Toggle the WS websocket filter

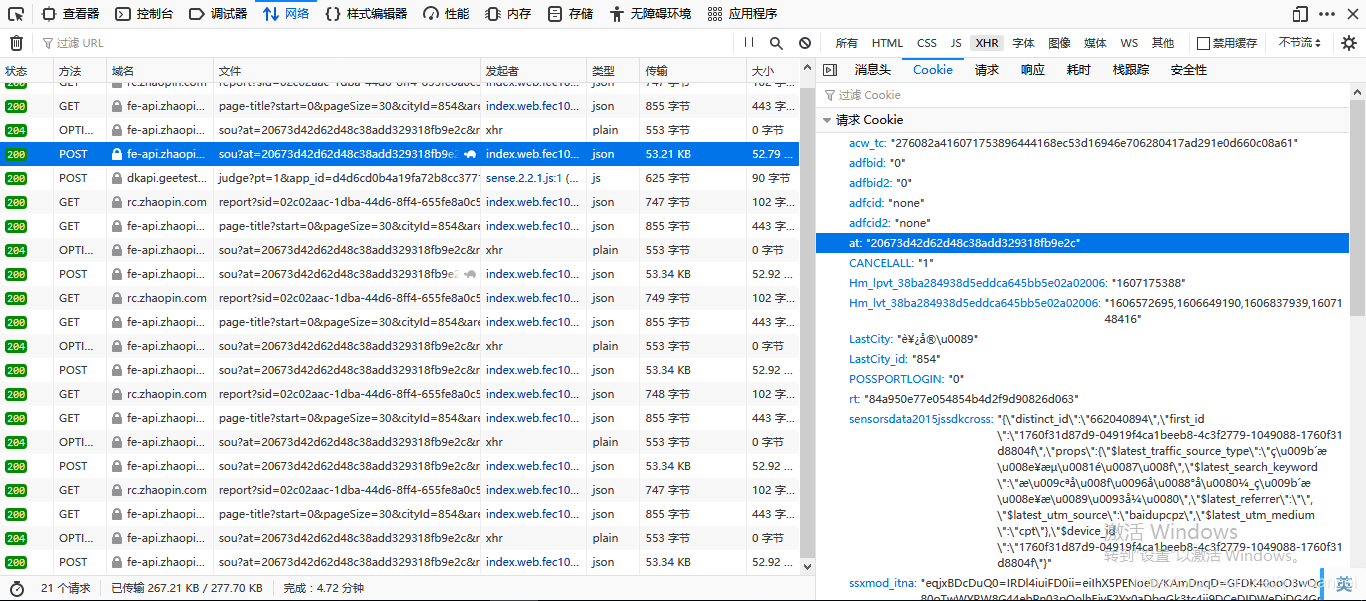point(1129,43)
